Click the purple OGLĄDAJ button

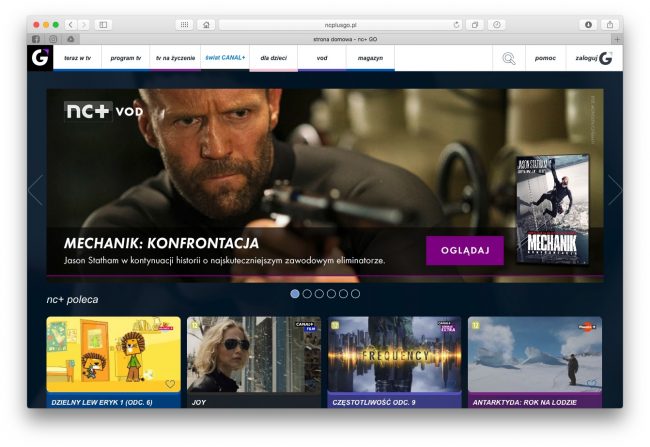tap(465, 250)
